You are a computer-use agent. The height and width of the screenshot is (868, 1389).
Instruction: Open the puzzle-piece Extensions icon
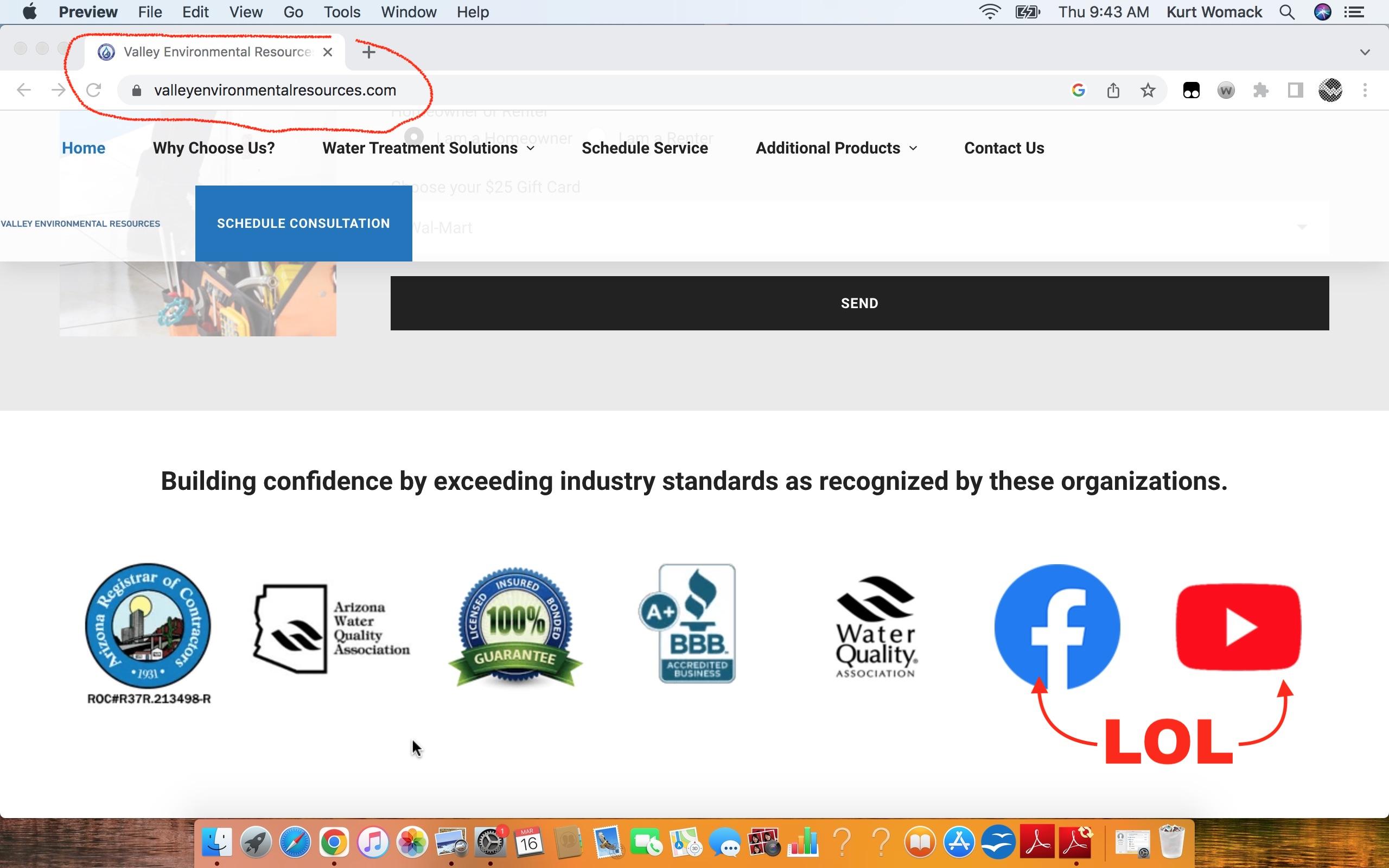(1260, 90)
